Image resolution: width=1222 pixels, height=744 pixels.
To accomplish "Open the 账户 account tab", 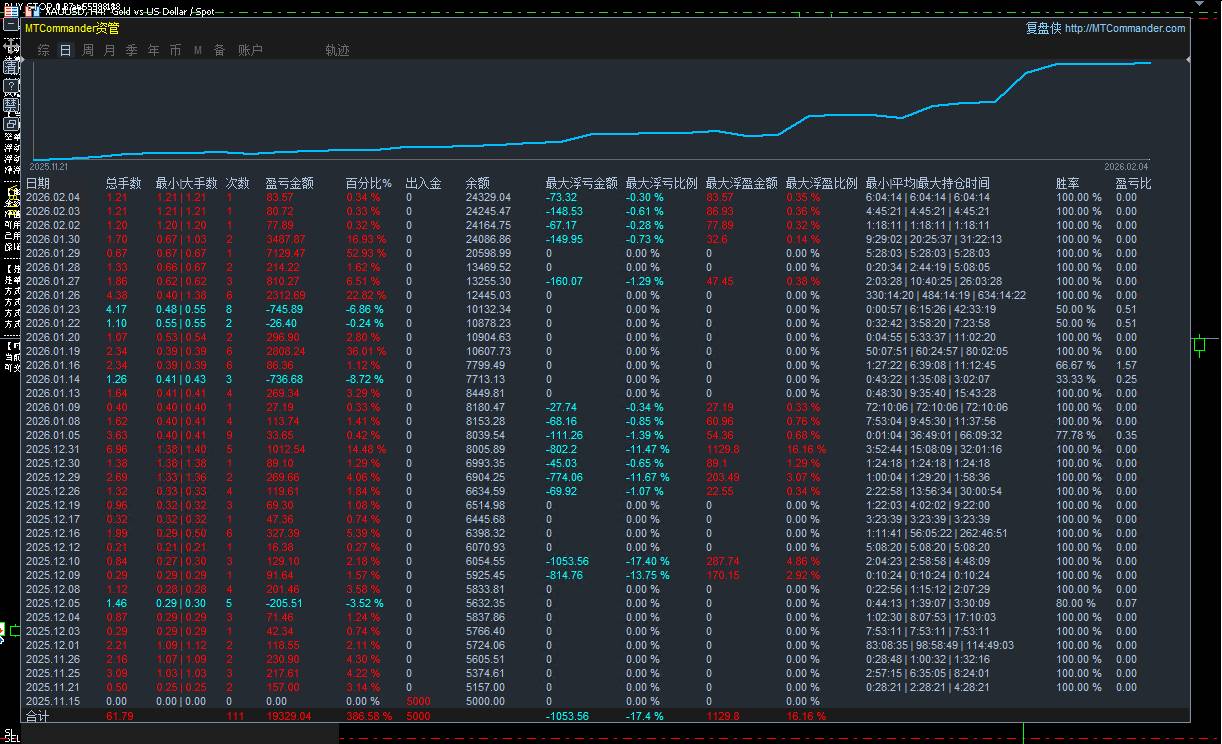I will [x=250, y=50].
